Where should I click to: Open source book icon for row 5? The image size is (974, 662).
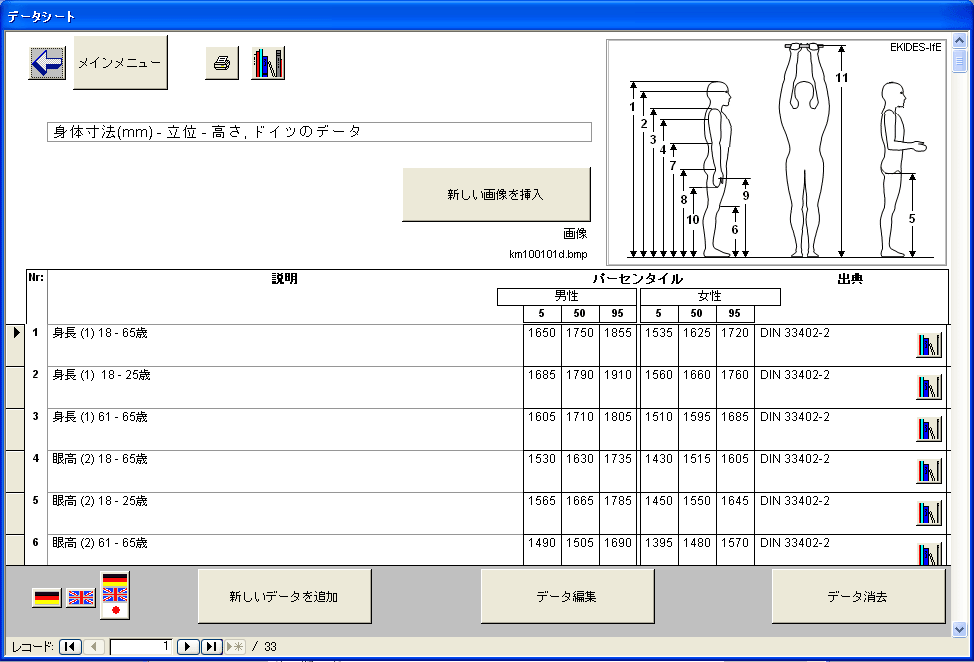(929, 514)
